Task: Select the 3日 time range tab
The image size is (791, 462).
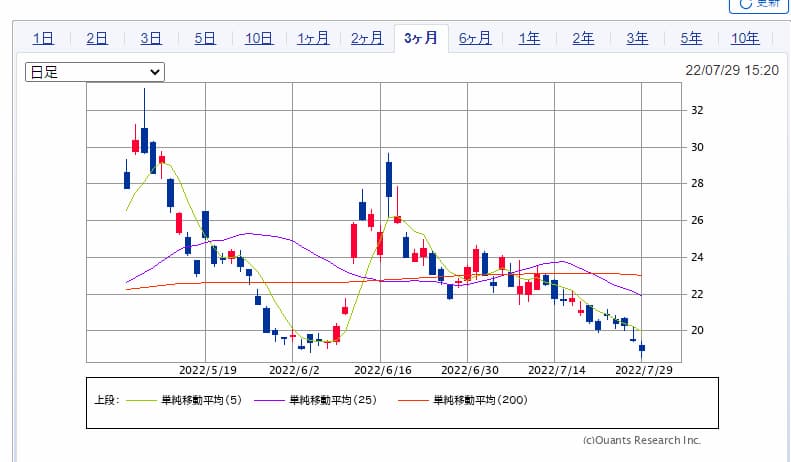Action: point(151,38)
